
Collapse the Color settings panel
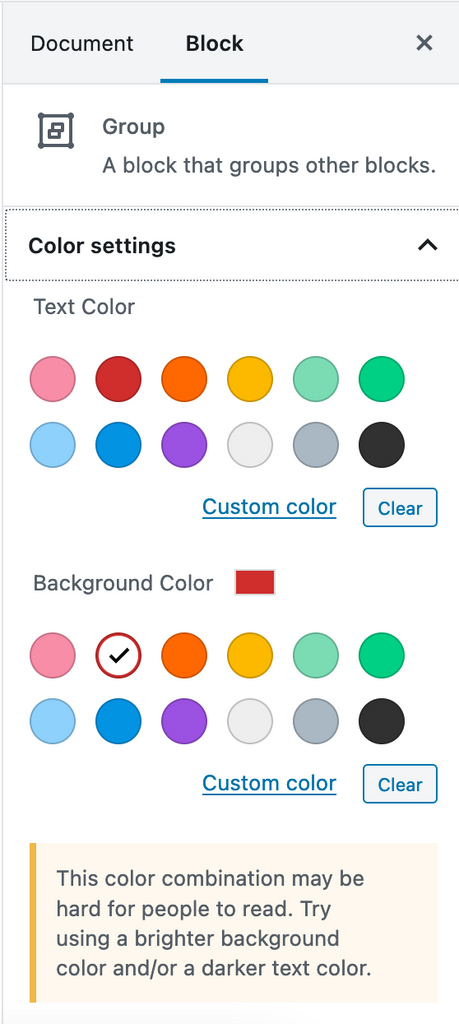tap(427, 246)
